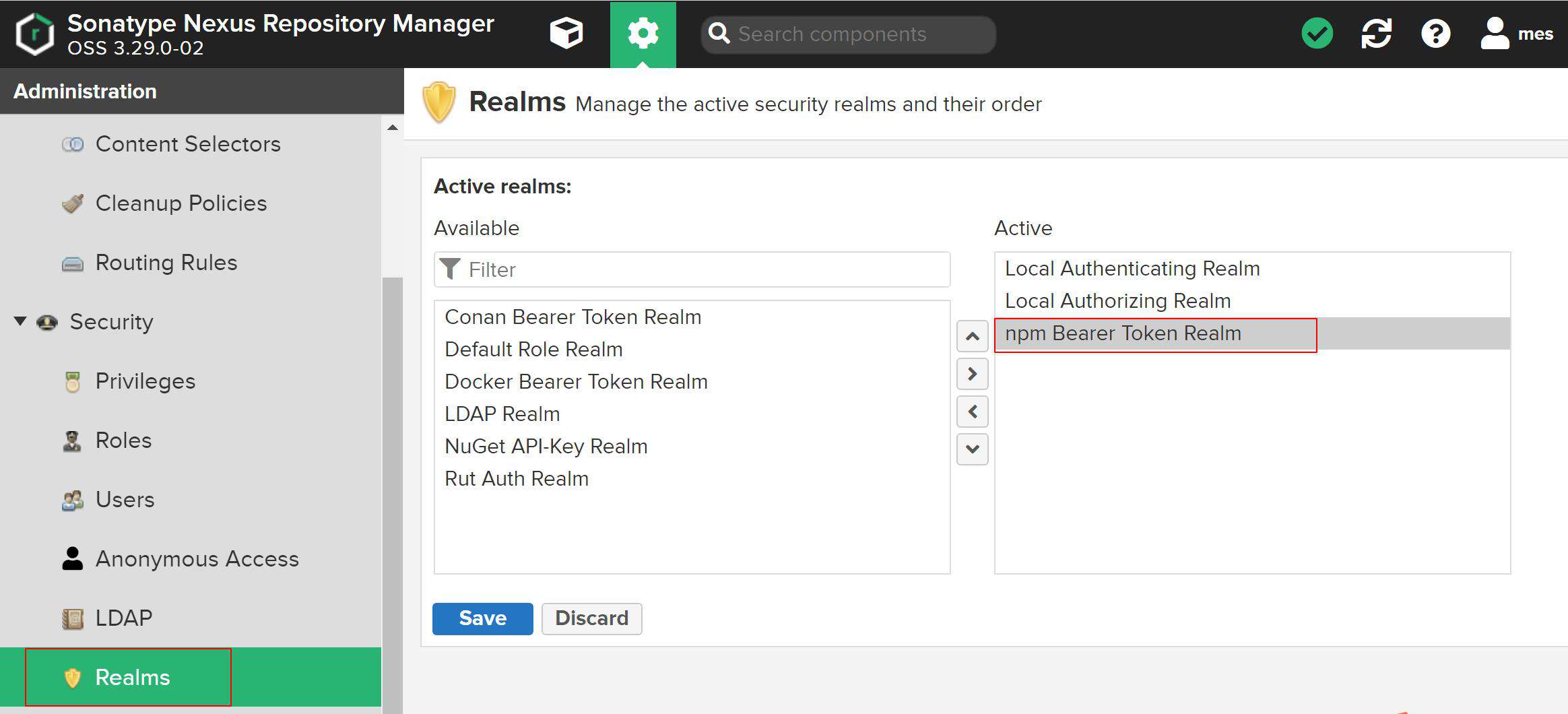Select Rut Auth Realm
The image size is (1568, 714).
point(692,479)
